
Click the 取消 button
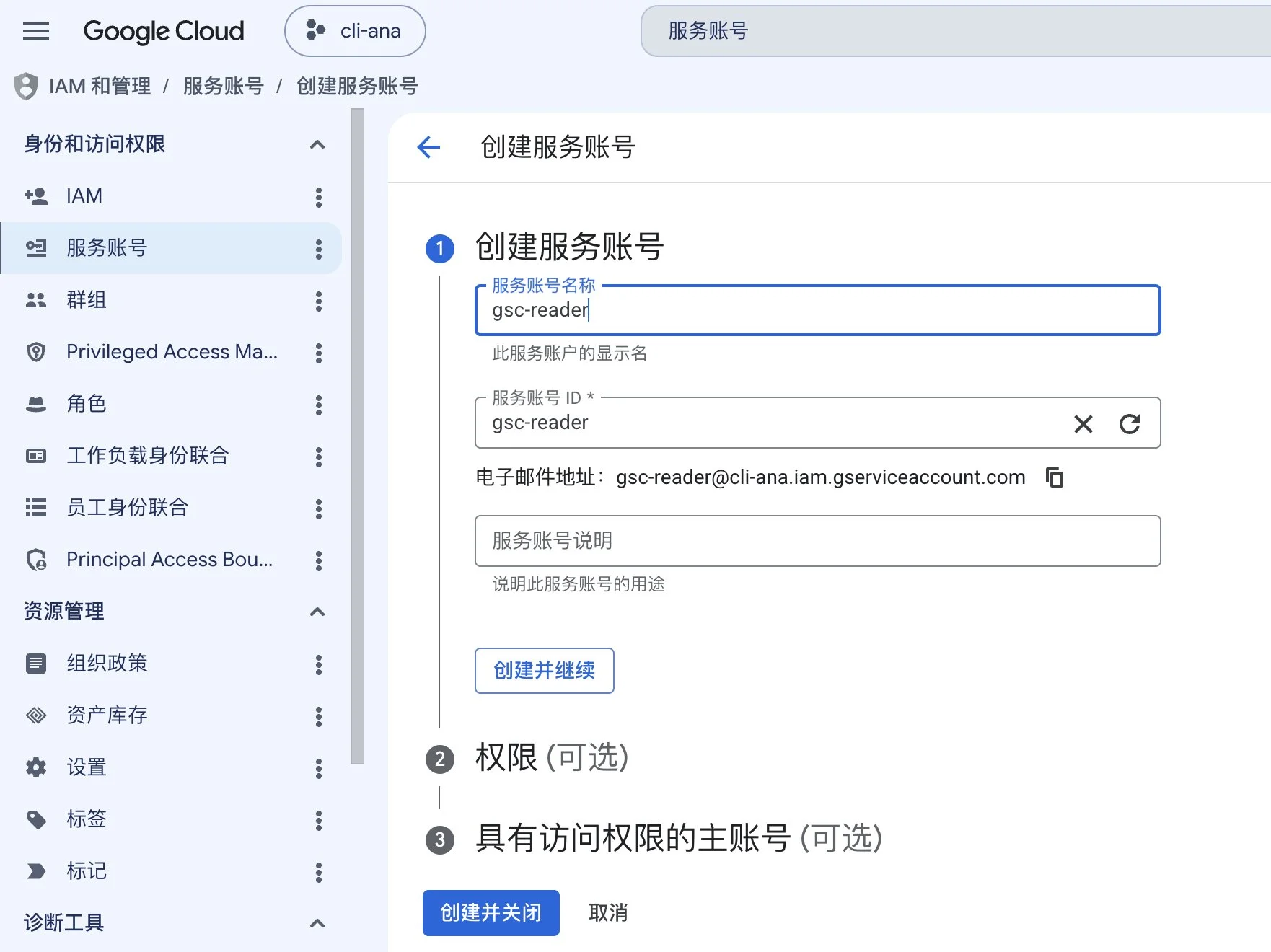[x=608, y=913]
